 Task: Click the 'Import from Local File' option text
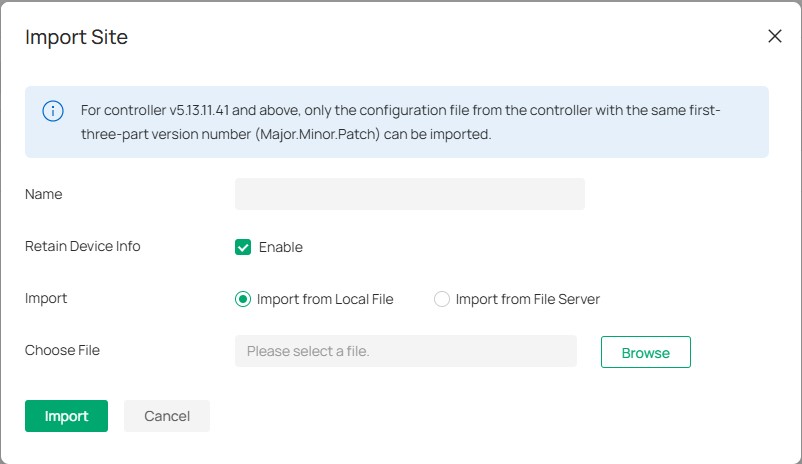pyautogui.click(x=325, y=299)
